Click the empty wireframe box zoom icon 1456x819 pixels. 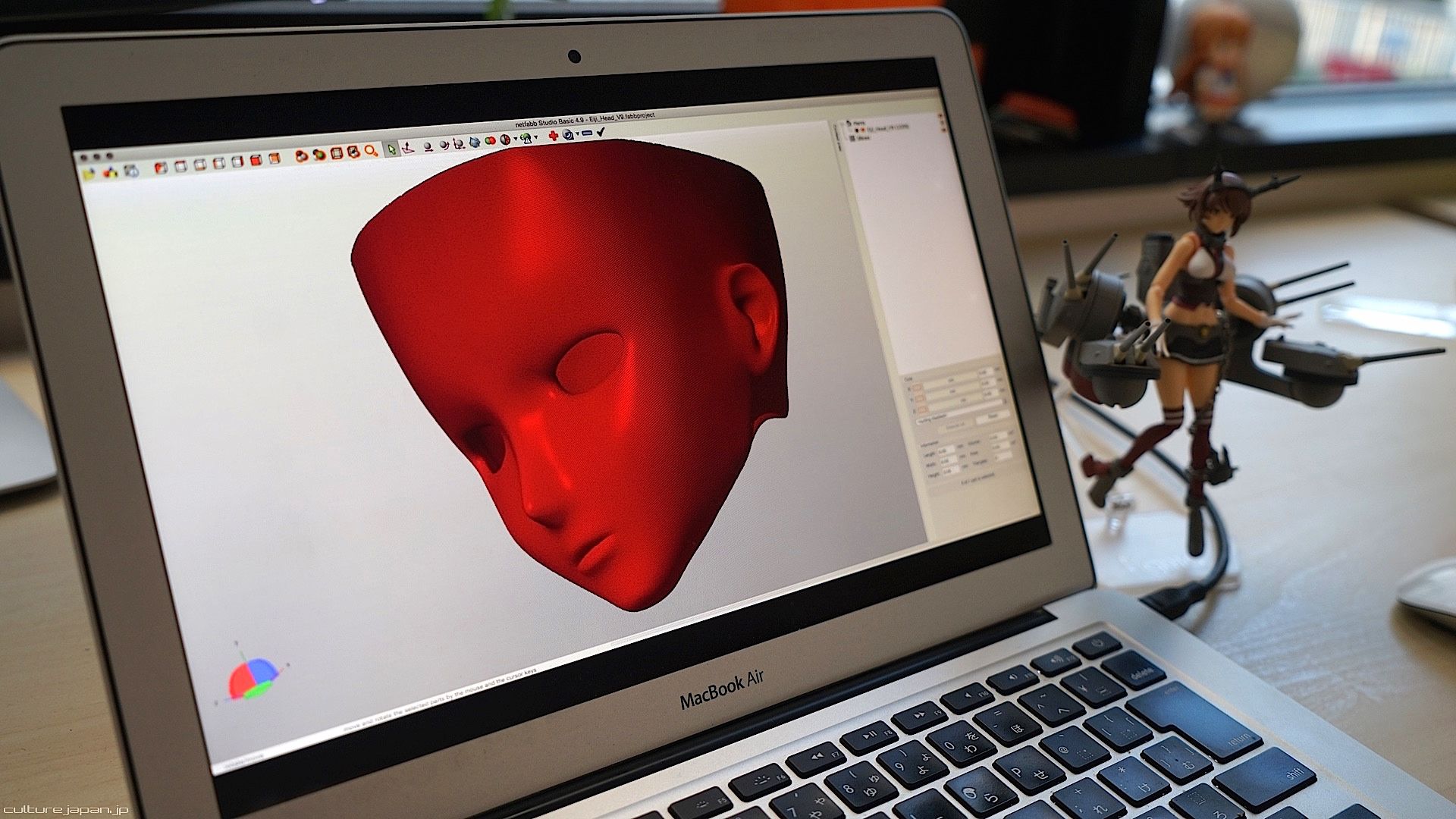click(x=337, y=152)
